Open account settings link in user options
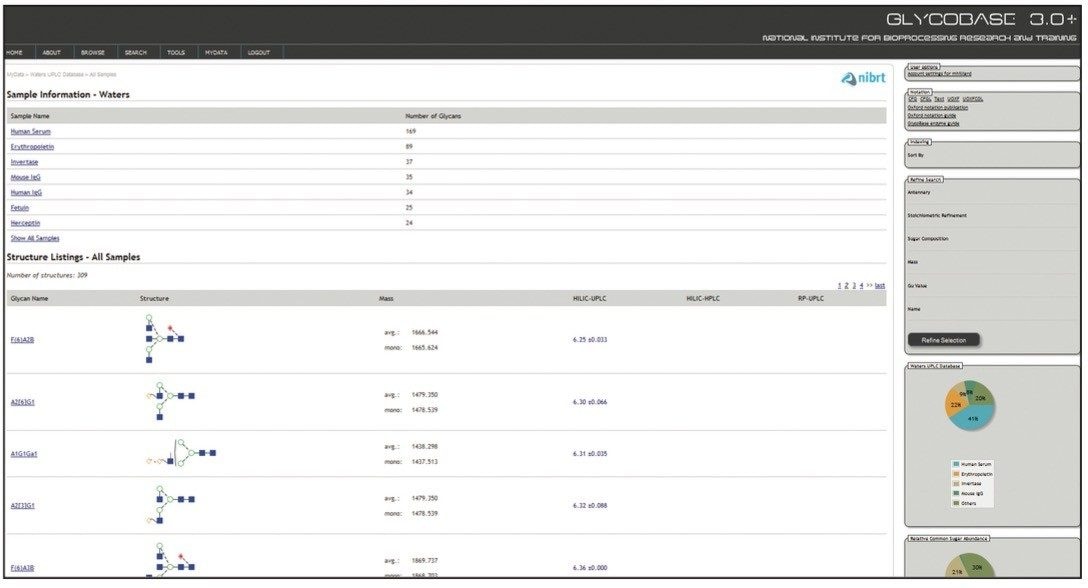This screenshot has width=1088, height=588. click(940, 74)
